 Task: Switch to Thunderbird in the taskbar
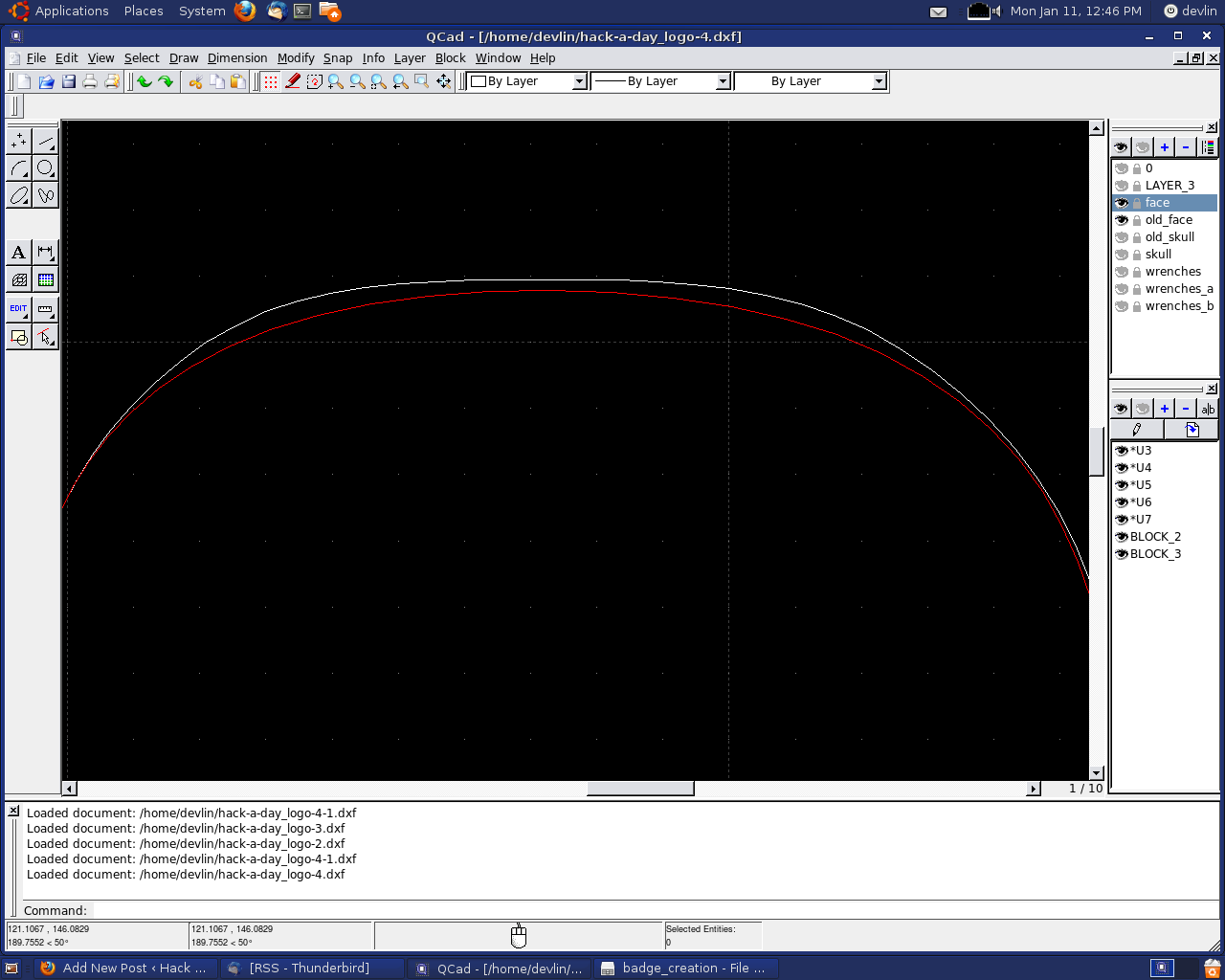[308, 969]
